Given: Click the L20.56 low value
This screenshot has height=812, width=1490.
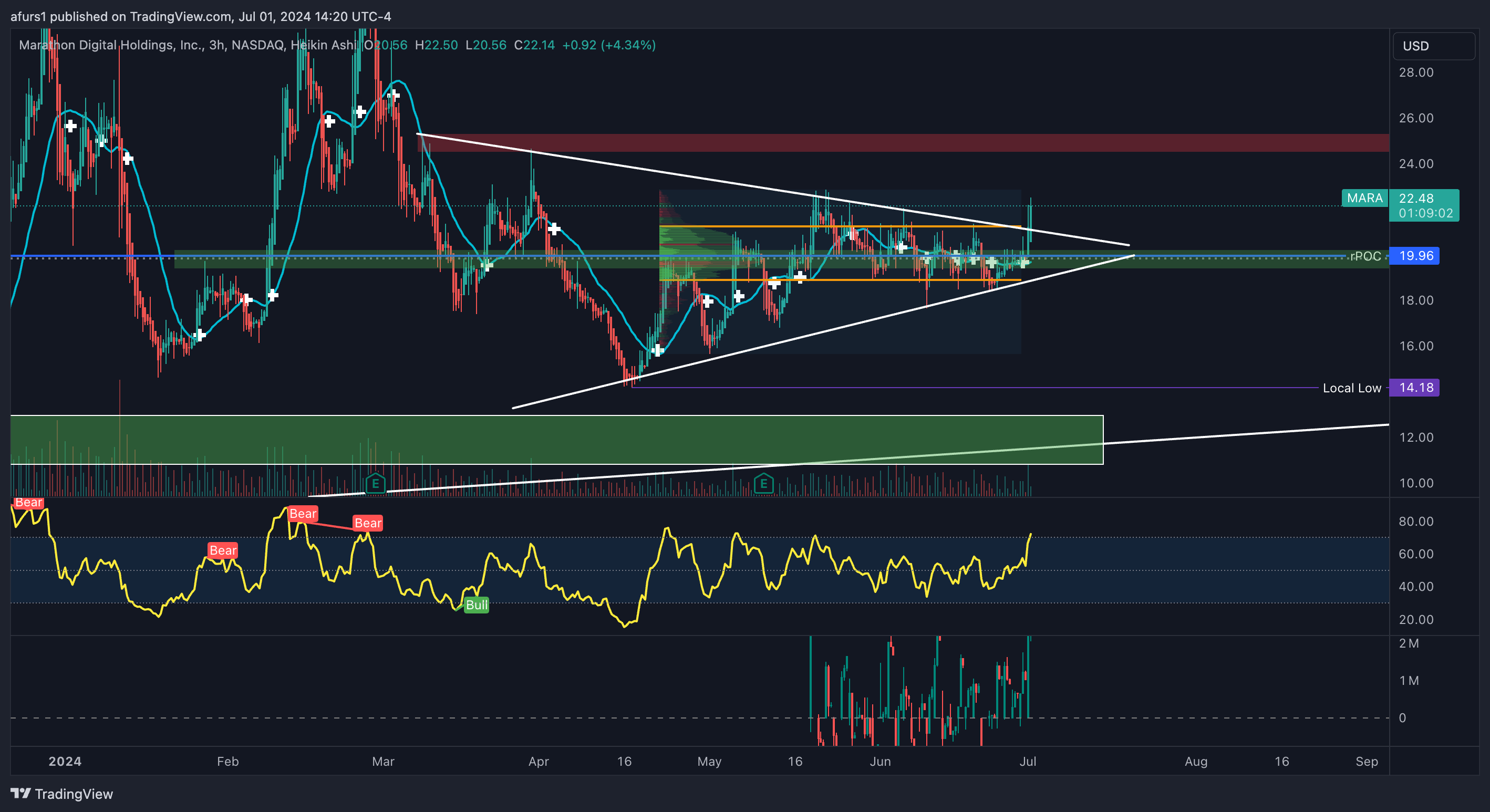Looking at the screenshot, I should (x=486, y=45).
